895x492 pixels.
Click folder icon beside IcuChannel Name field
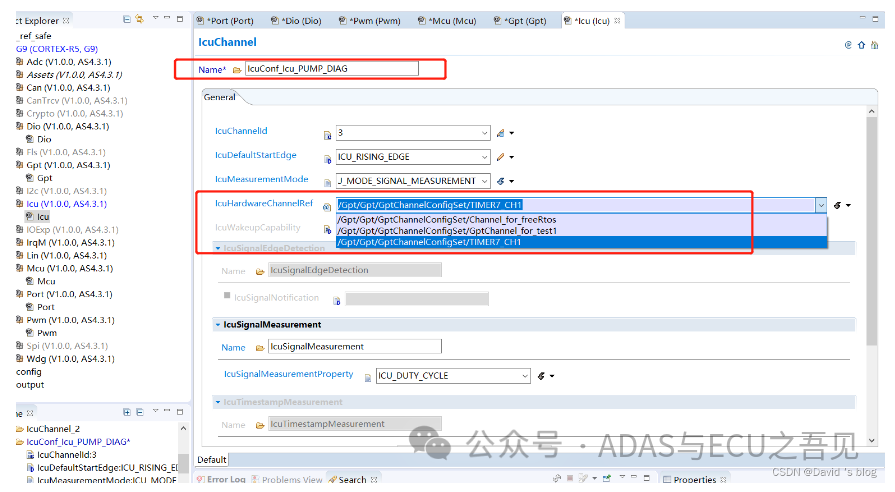tap(237, 70)
